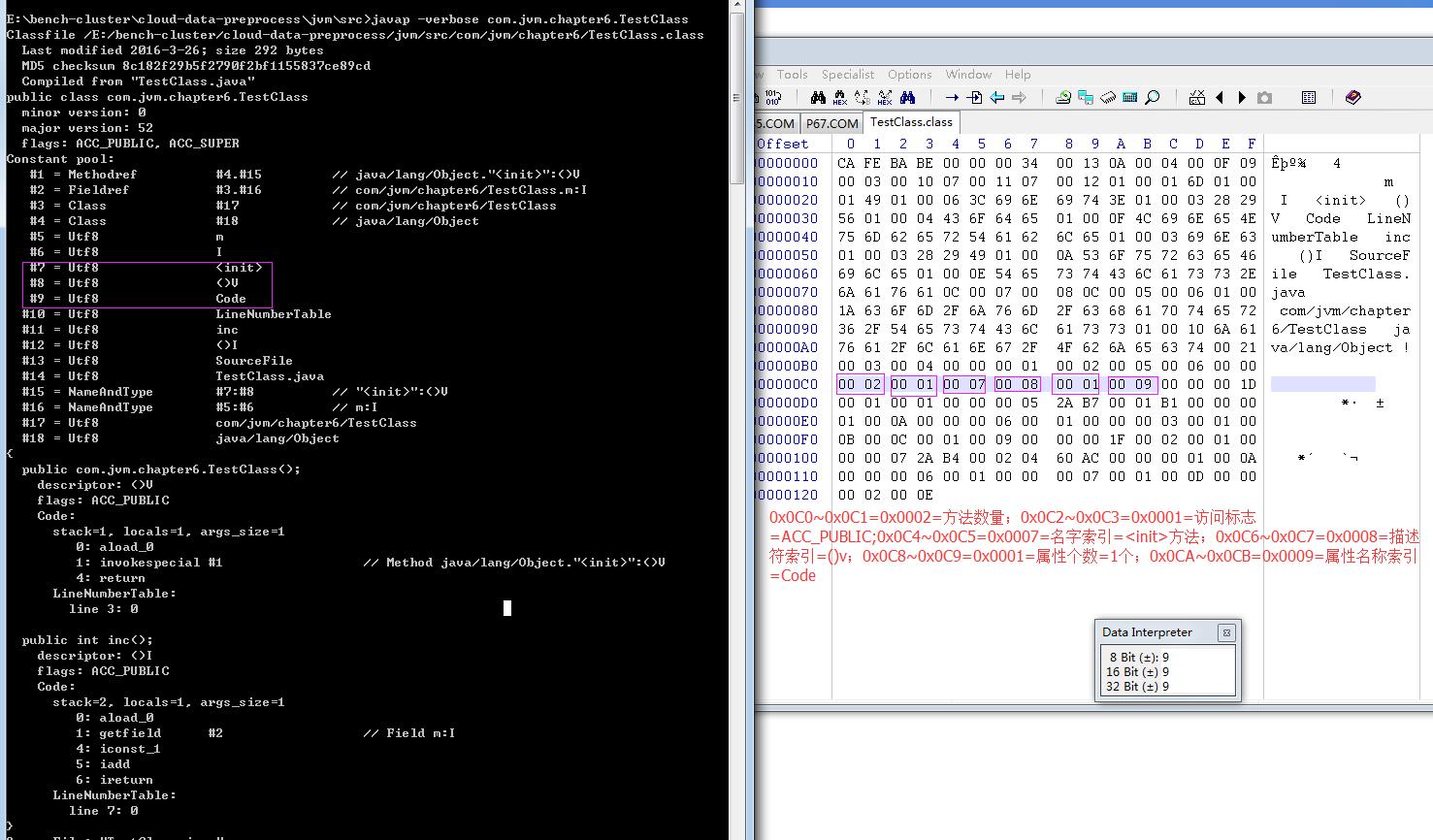Open help book icon in toolbar
The width and height of the screenshot is (1433, 840).
[x=1353, y=97]
